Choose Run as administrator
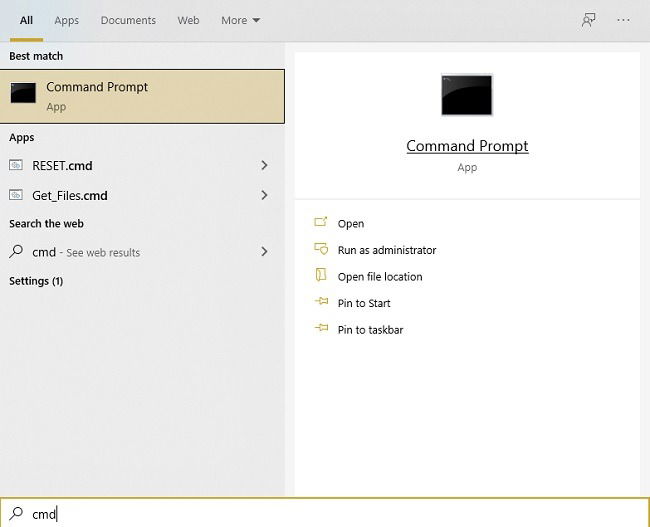The height and width of the screenshot is (527, 650). [387, 250]
